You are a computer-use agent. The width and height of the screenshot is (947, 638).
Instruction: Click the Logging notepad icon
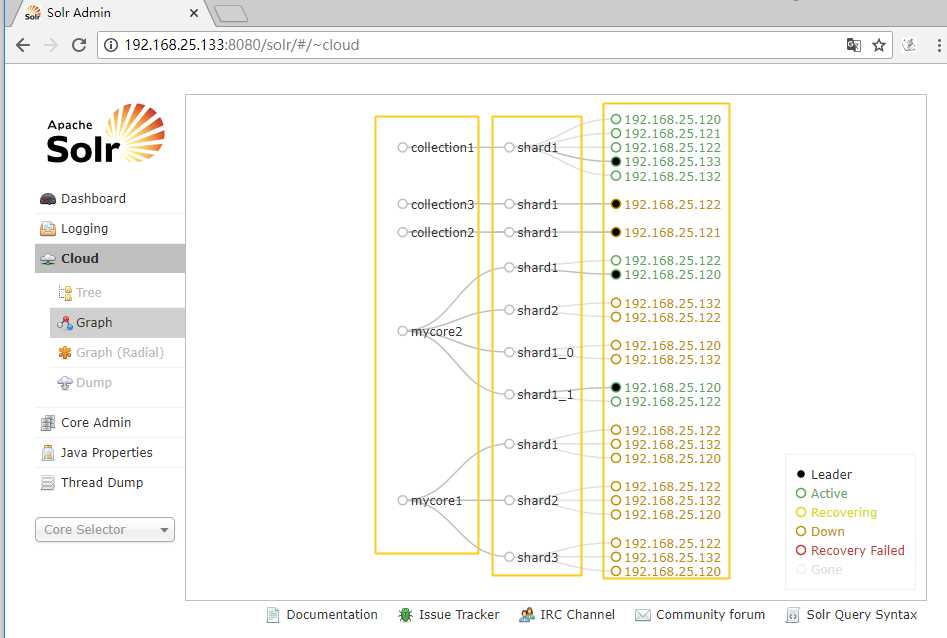tap(48, 229)
